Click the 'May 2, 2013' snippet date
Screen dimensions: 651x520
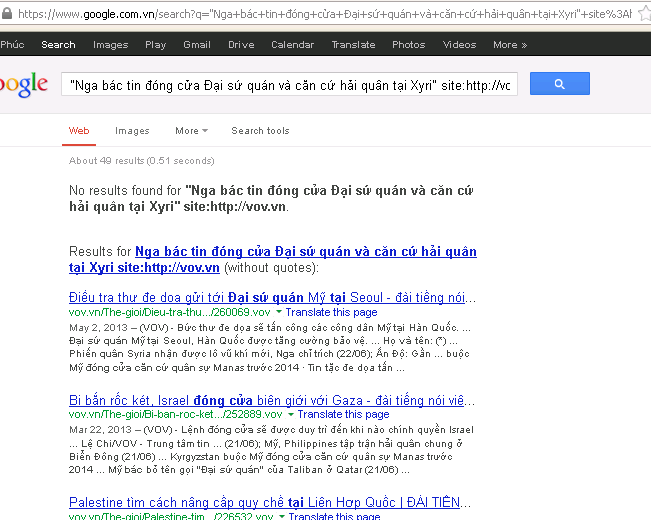coord(98,328)
